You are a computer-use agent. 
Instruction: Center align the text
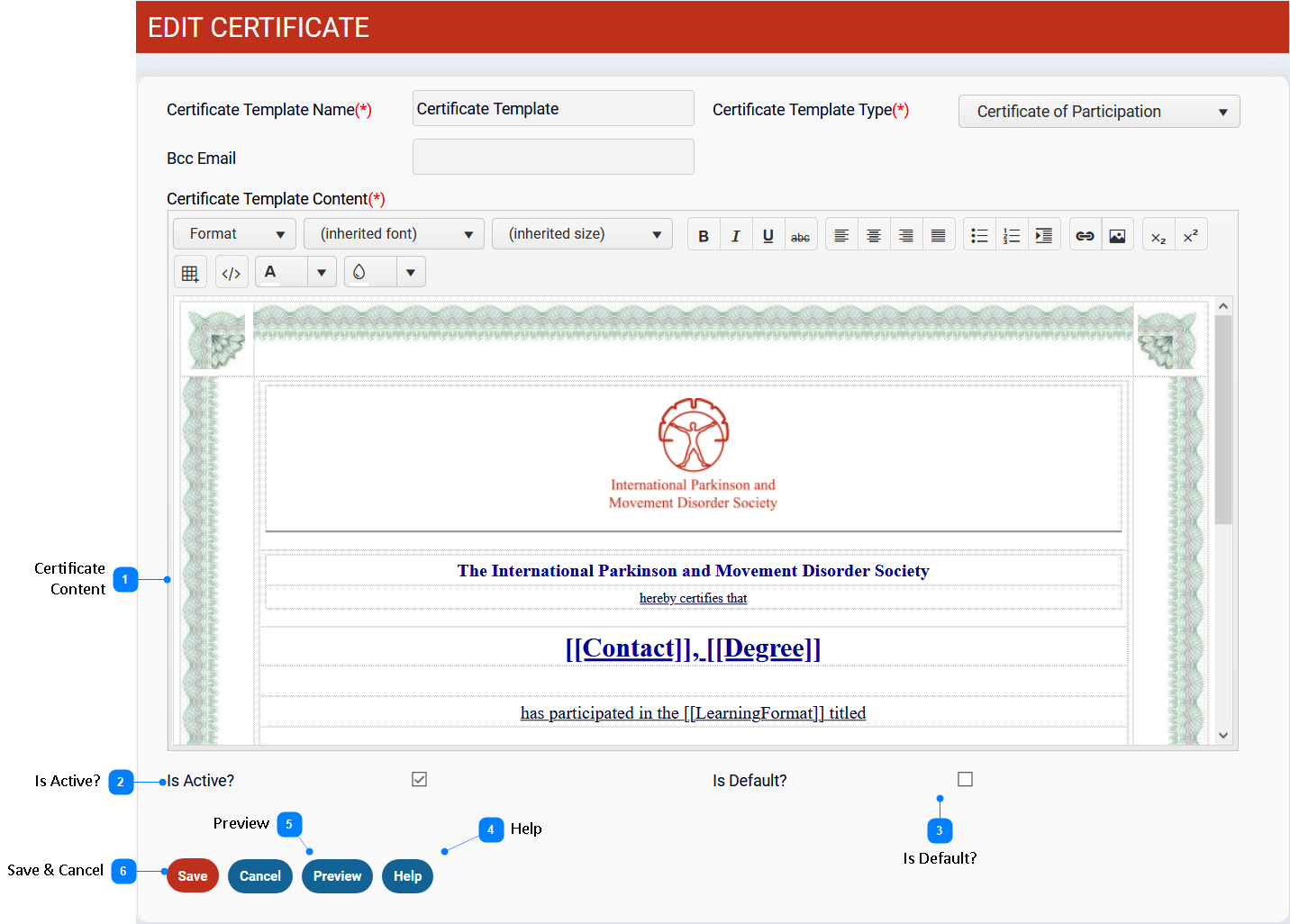click(x=874, y=236)
